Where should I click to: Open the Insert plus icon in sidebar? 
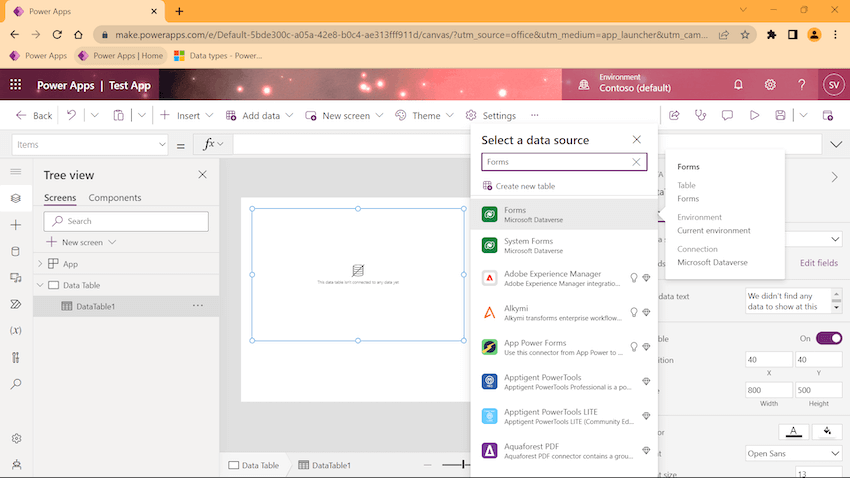(x=16, y=224)
